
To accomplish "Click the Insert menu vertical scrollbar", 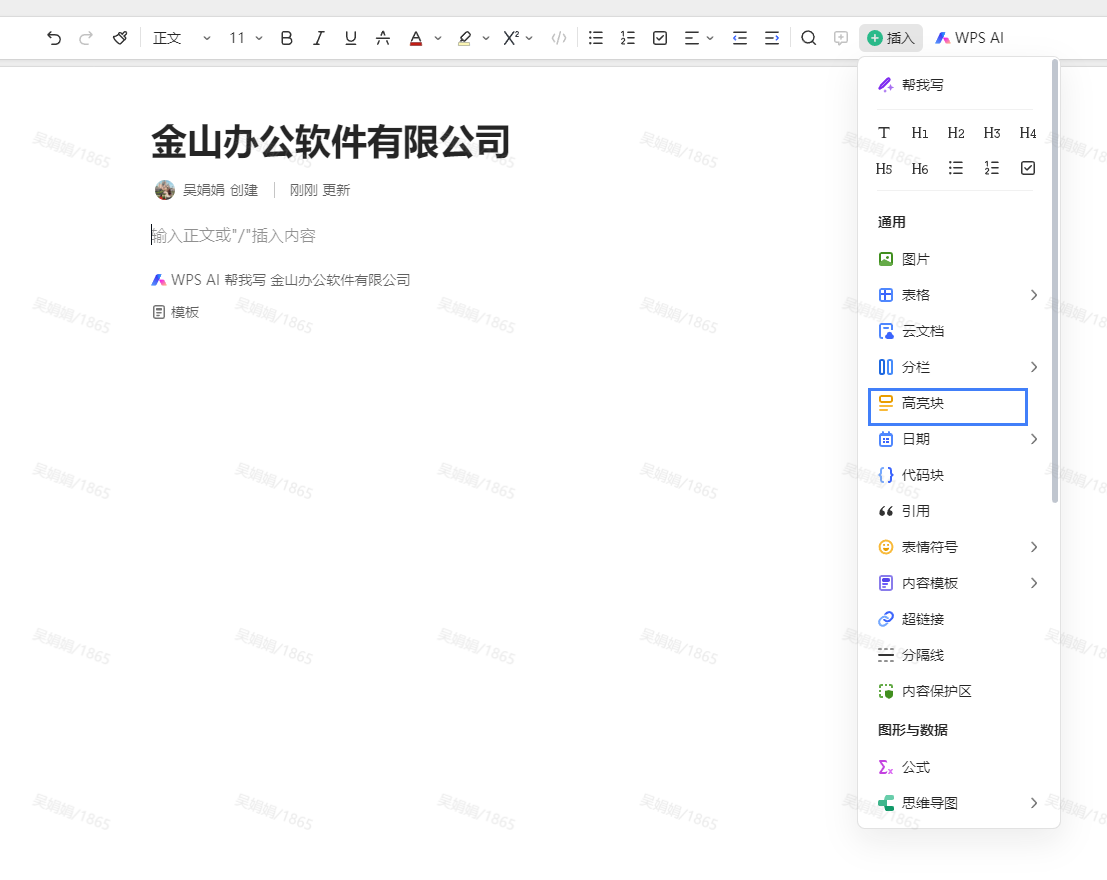I will (1055, 281).
